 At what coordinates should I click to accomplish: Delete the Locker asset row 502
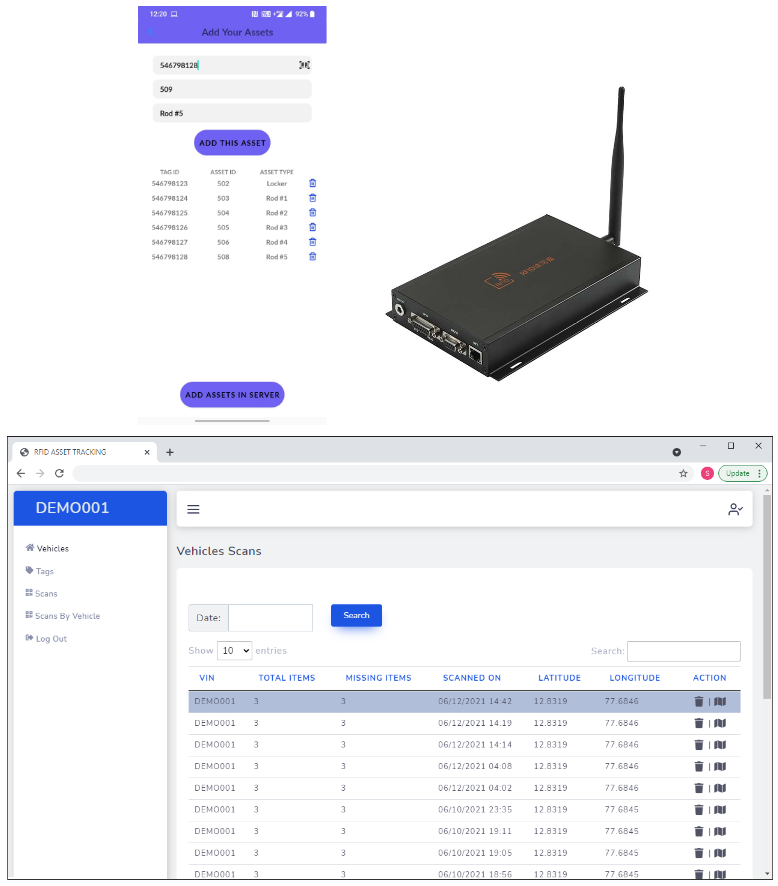click(312, 184)
